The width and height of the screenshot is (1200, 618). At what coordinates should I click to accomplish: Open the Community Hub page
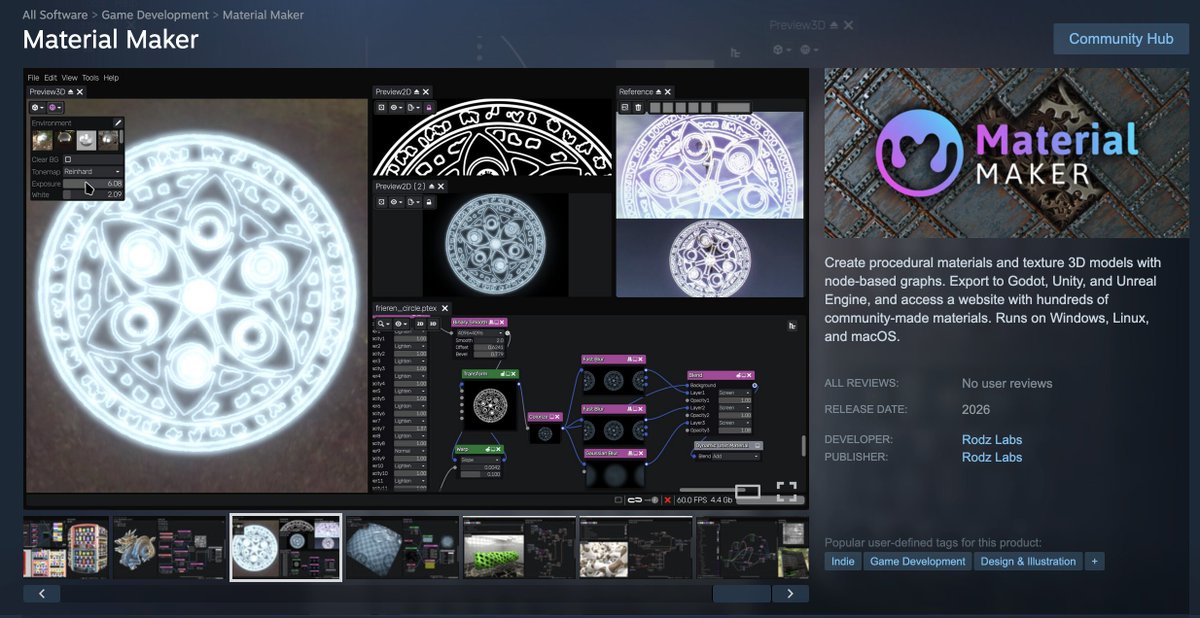coord(1120,39)
